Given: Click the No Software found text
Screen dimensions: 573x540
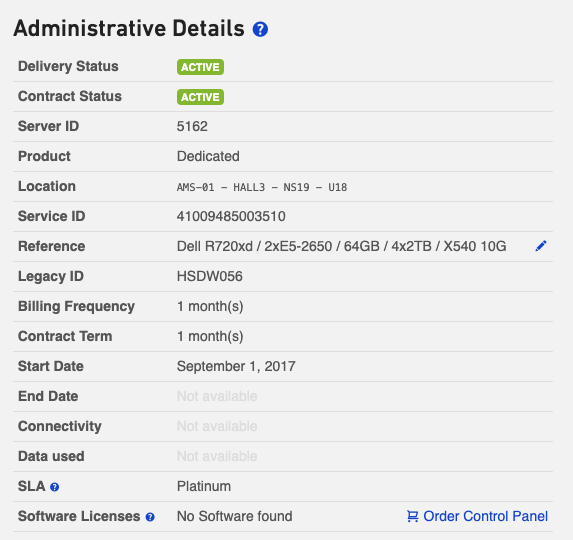Looking at the screenshot, I should tap(235, 516).
